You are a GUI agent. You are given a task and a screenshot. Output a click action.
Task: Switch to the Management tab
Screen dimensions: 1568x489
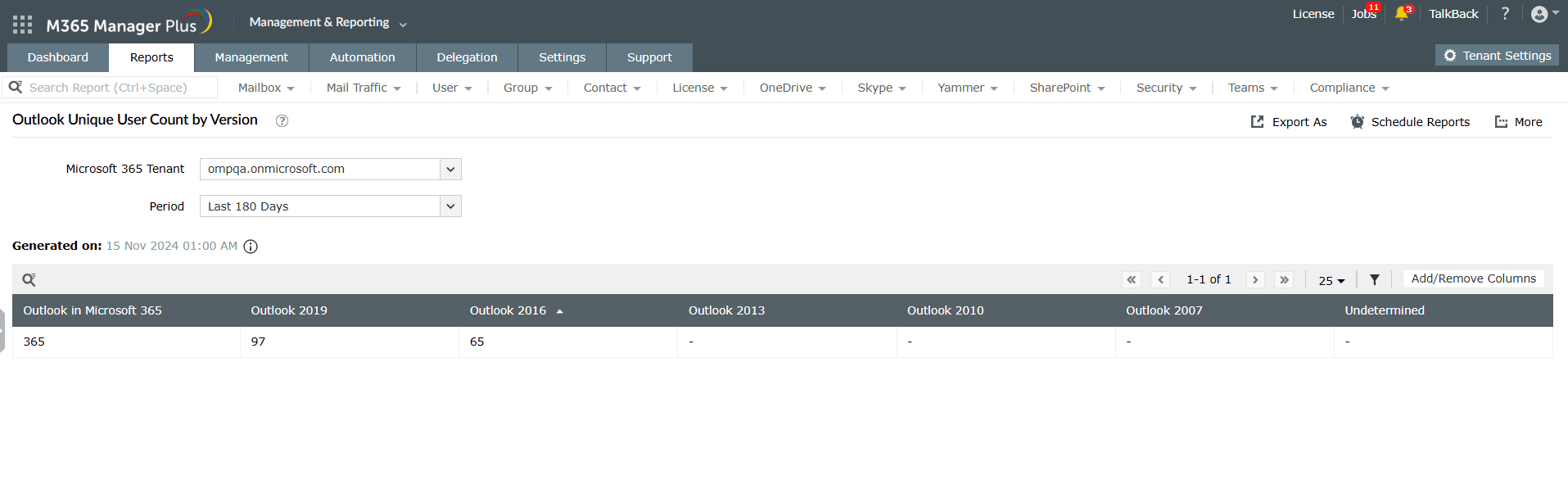pyautogui.click(x=251, y=57)
